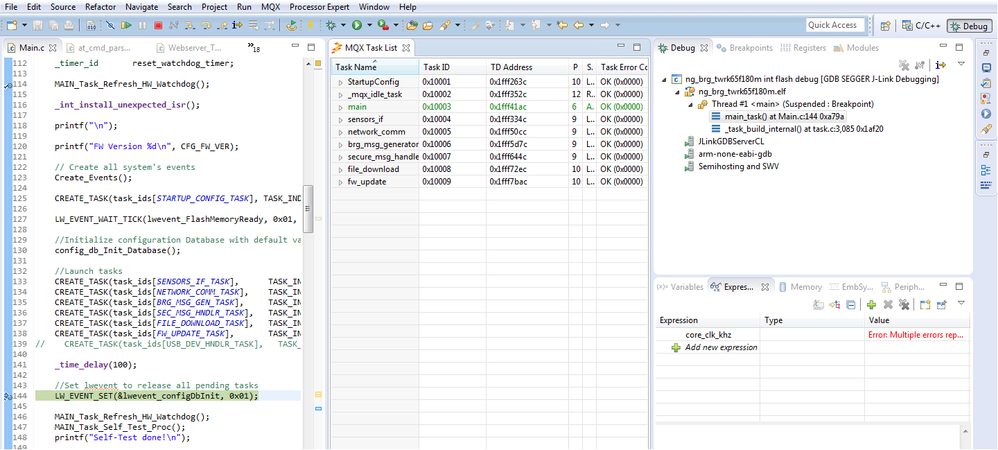Select main_task() at Main.c:144 stack frame
The width and height of the screenshot is (998, 450).
point(780,116)
